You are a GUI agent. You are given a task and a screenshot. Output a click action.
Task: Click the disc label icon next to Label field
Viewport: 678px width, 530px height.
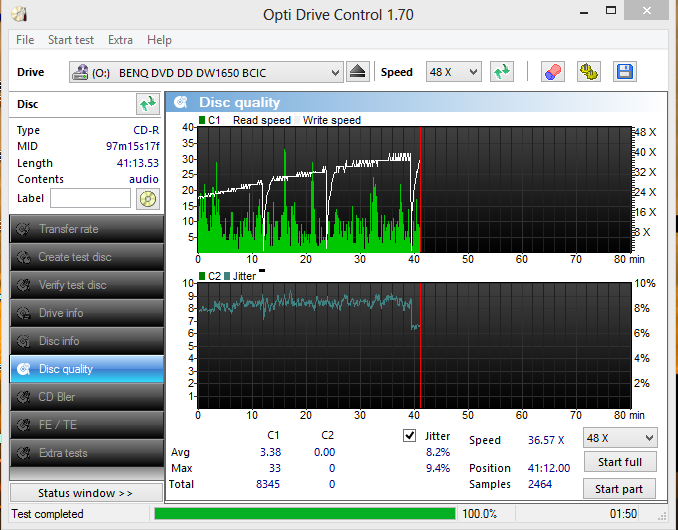point(148,199)
